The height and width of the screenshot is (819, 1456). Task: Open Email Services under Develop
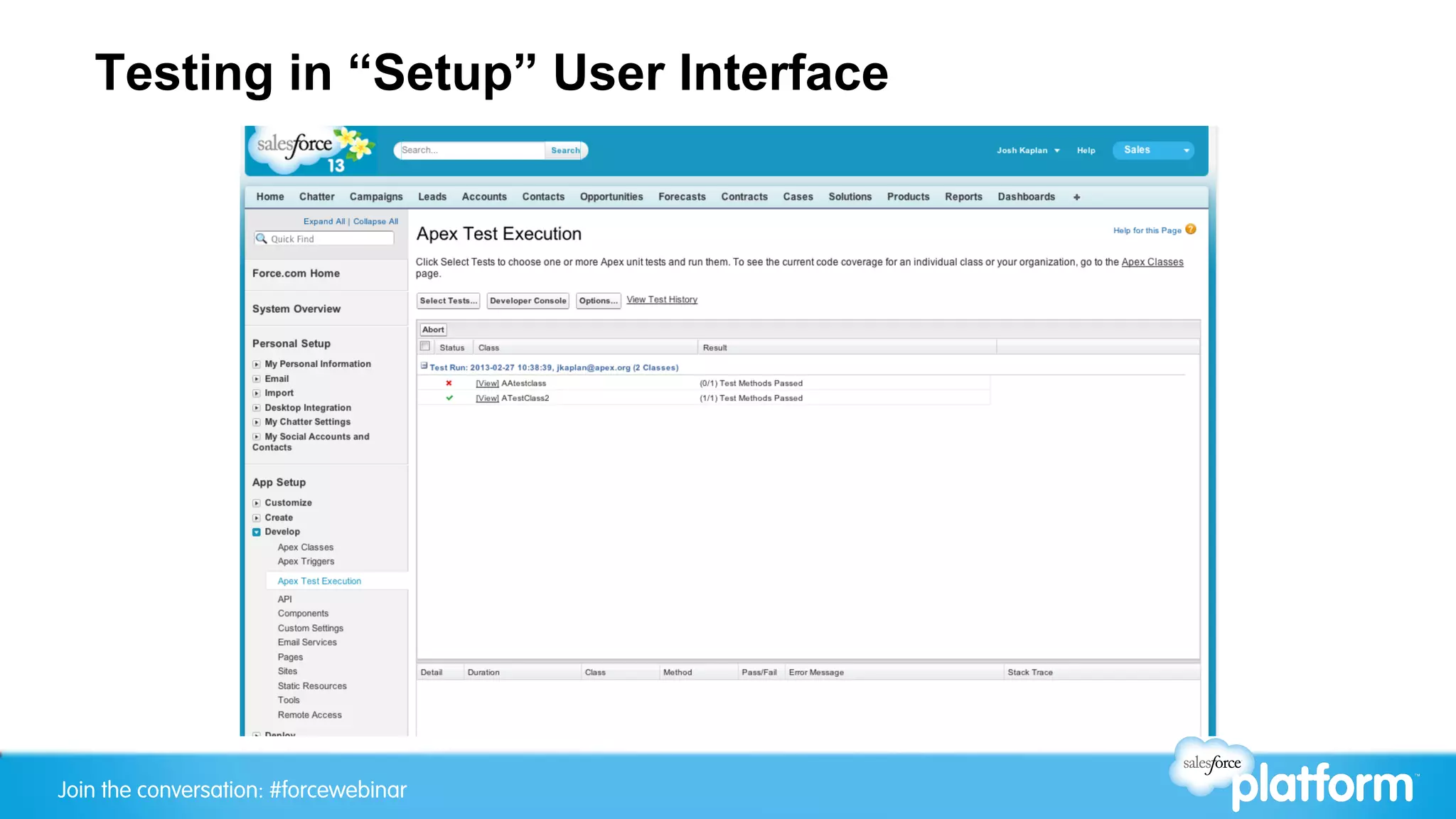307,643
